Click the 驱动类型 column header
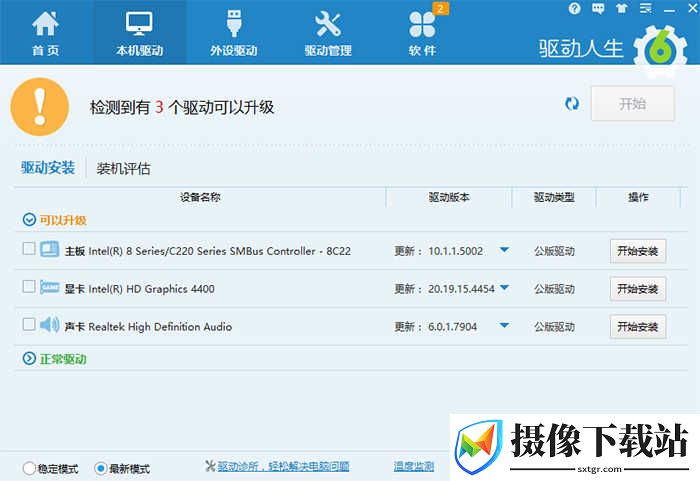The image size is (700, 481). (x=554, y=197)
